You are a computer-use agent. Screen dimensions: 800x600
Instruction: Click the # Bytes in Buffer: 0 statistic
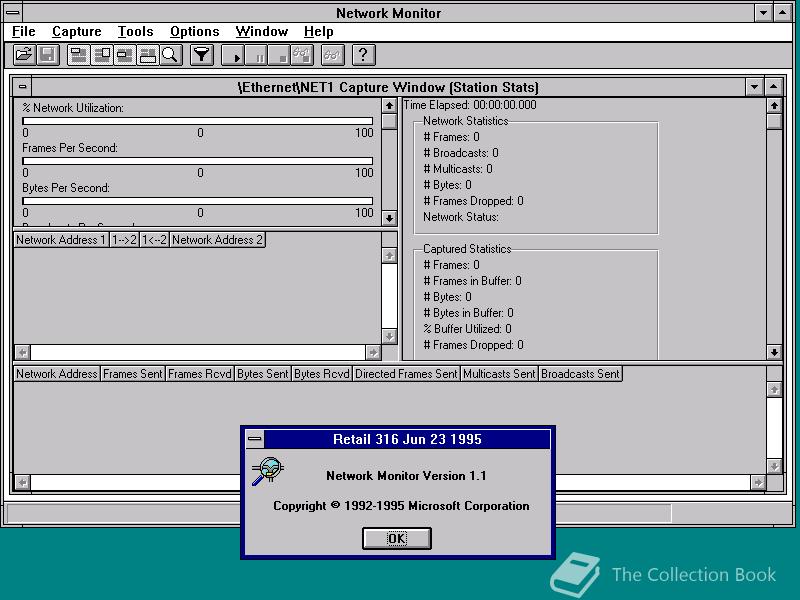(468, 313)
